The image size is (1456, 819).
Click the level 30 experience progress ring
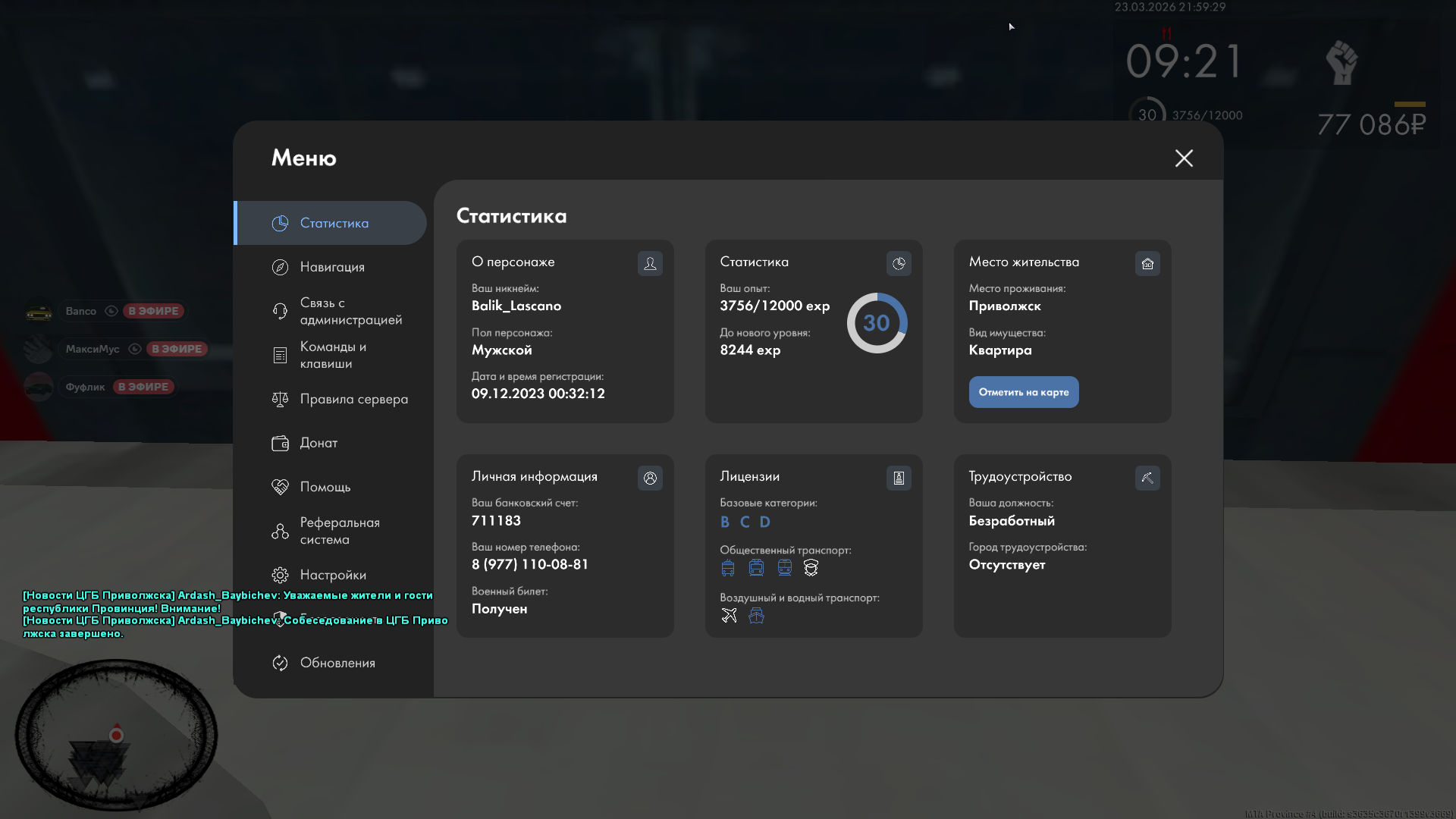click(877, 323)
